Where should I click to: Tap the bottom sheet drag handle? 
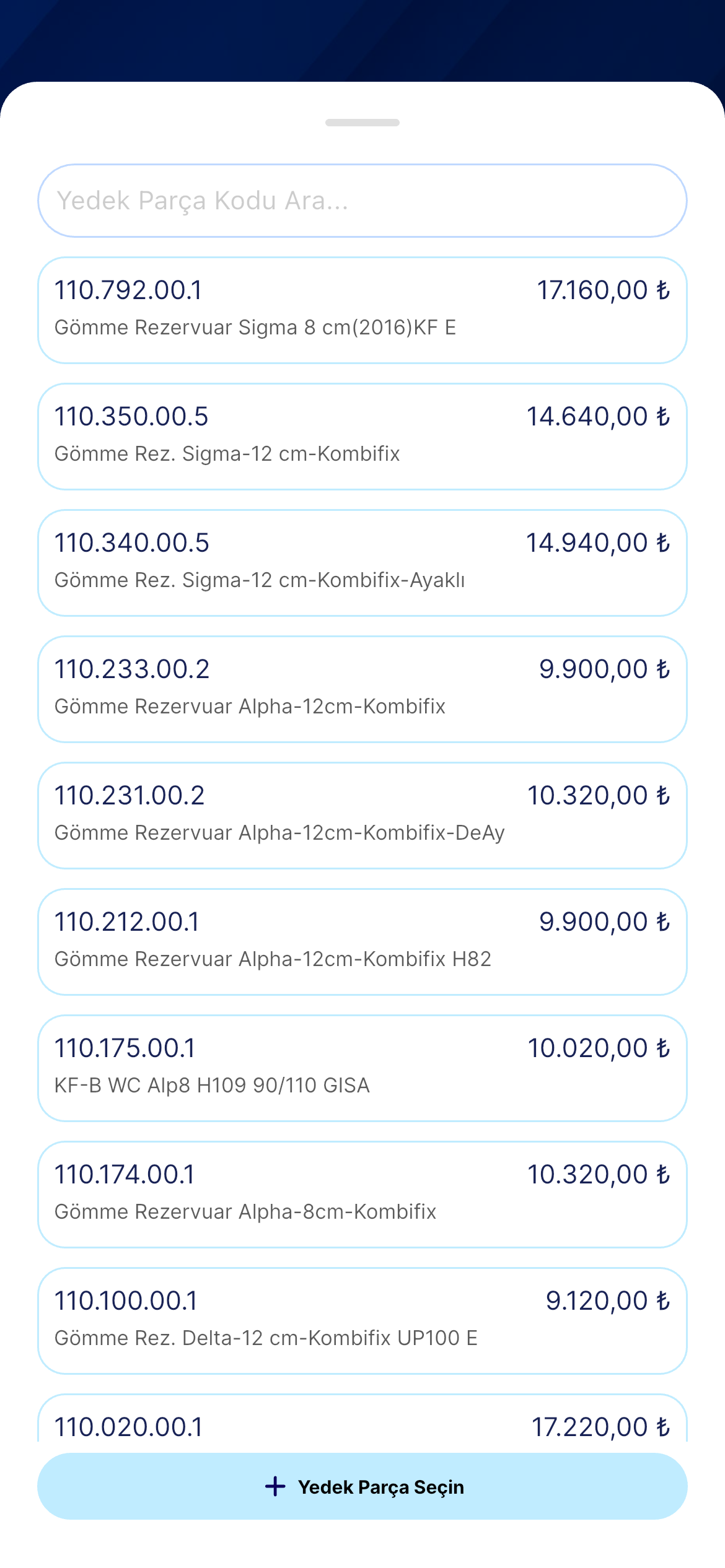pos(362,123)
